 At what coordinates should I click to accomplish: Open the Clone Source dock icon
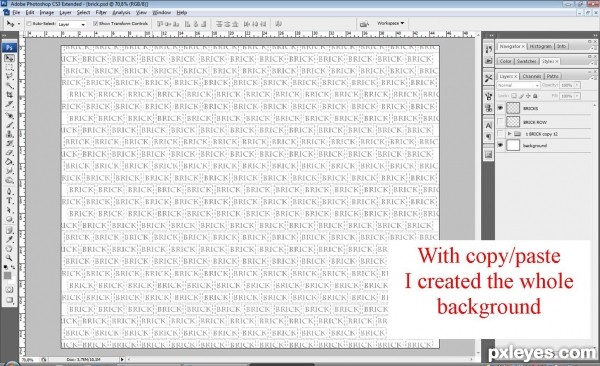coord(488,108)
